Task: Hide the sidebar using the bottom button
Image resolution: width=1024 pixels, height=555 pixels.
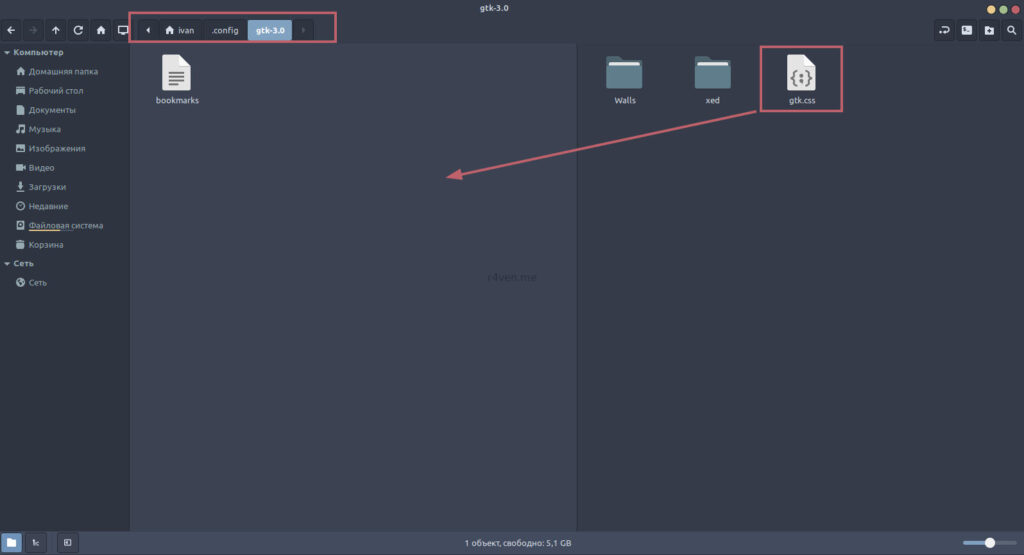Action: click(x=67, y=542)
